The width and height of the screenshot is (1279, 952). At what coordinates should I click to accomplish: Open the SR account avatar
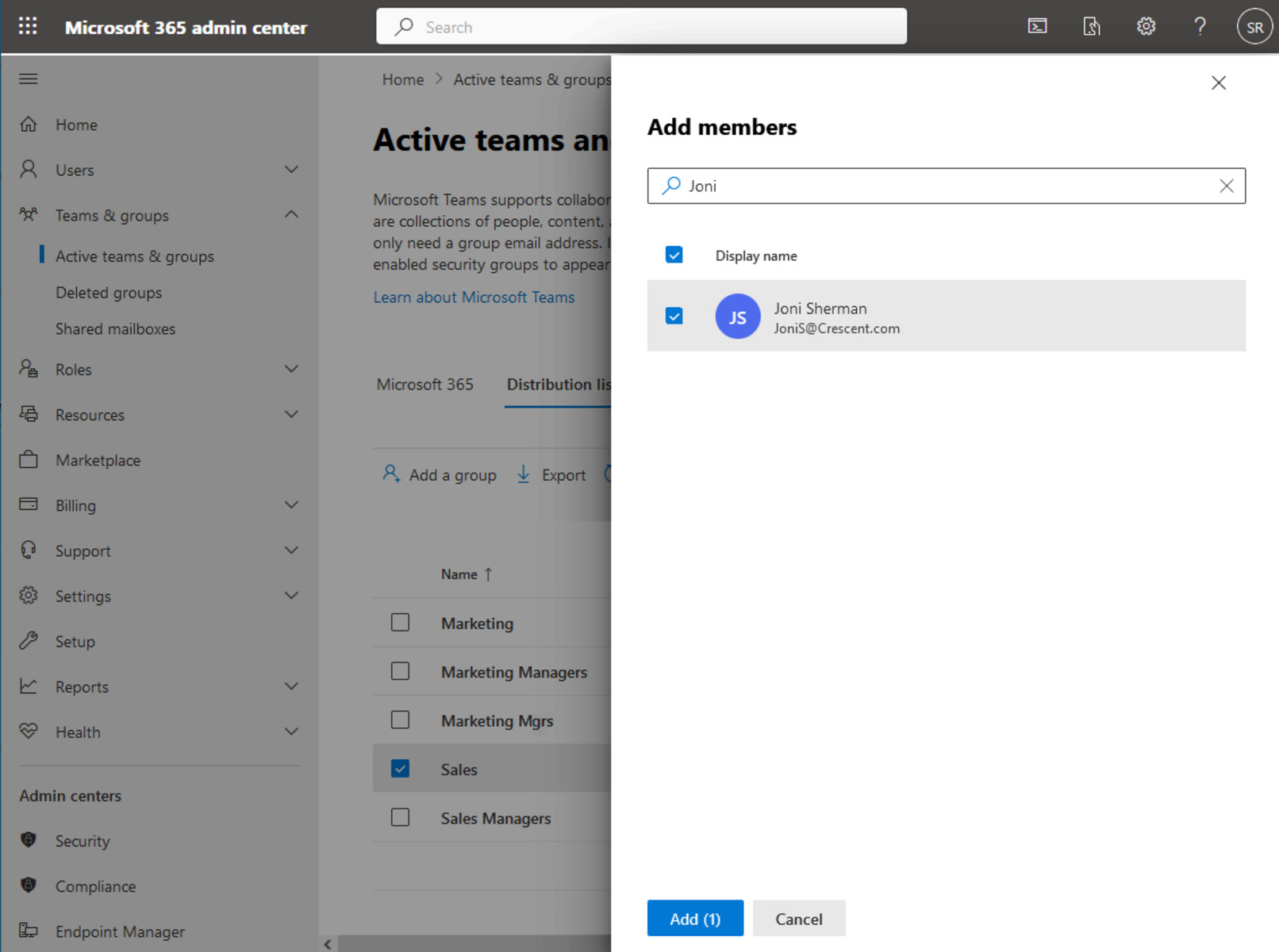pos(1254,27)
